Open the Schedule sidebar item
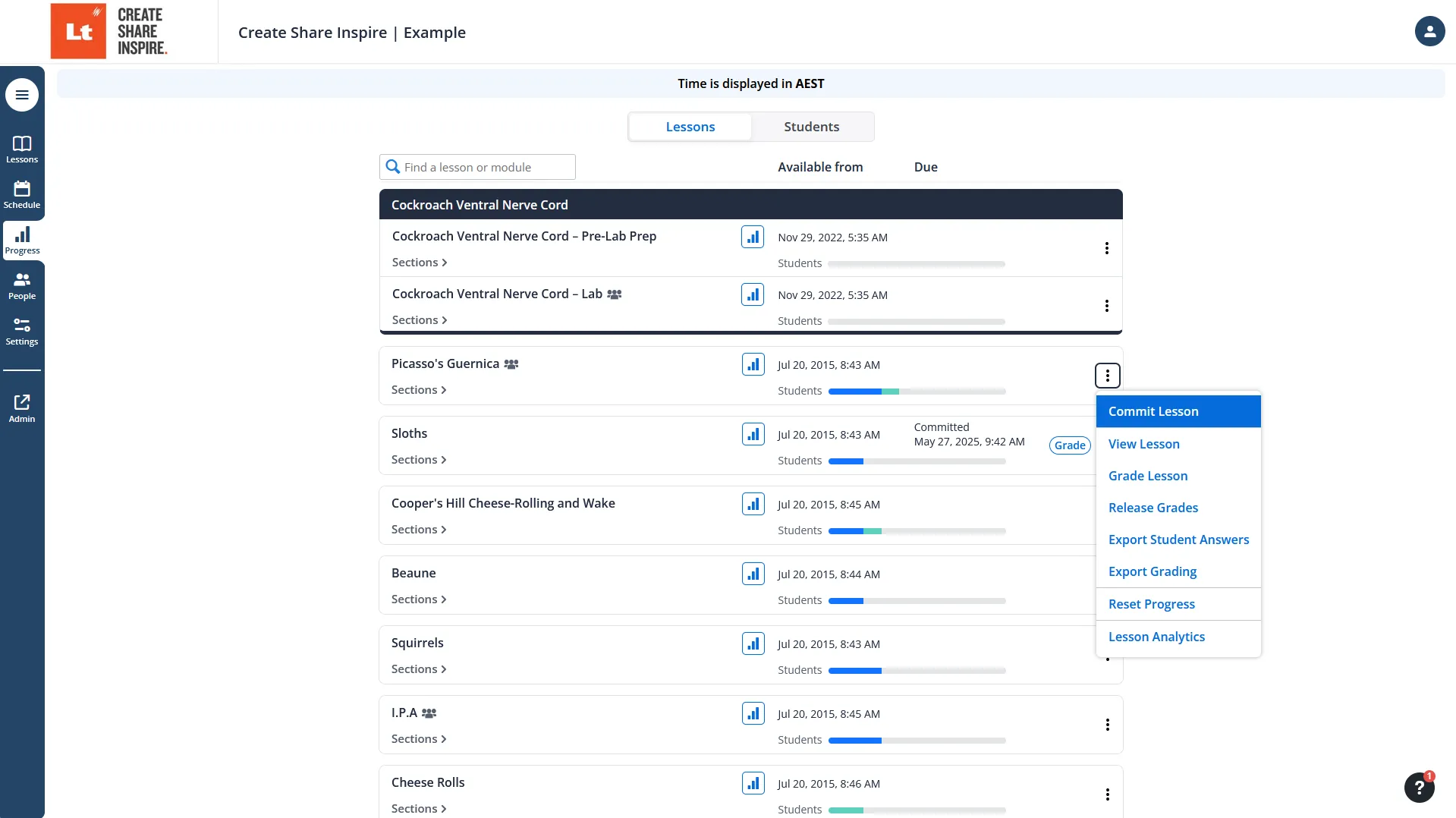Viewport: 1456px width, 818px height. tap(22, 195)
